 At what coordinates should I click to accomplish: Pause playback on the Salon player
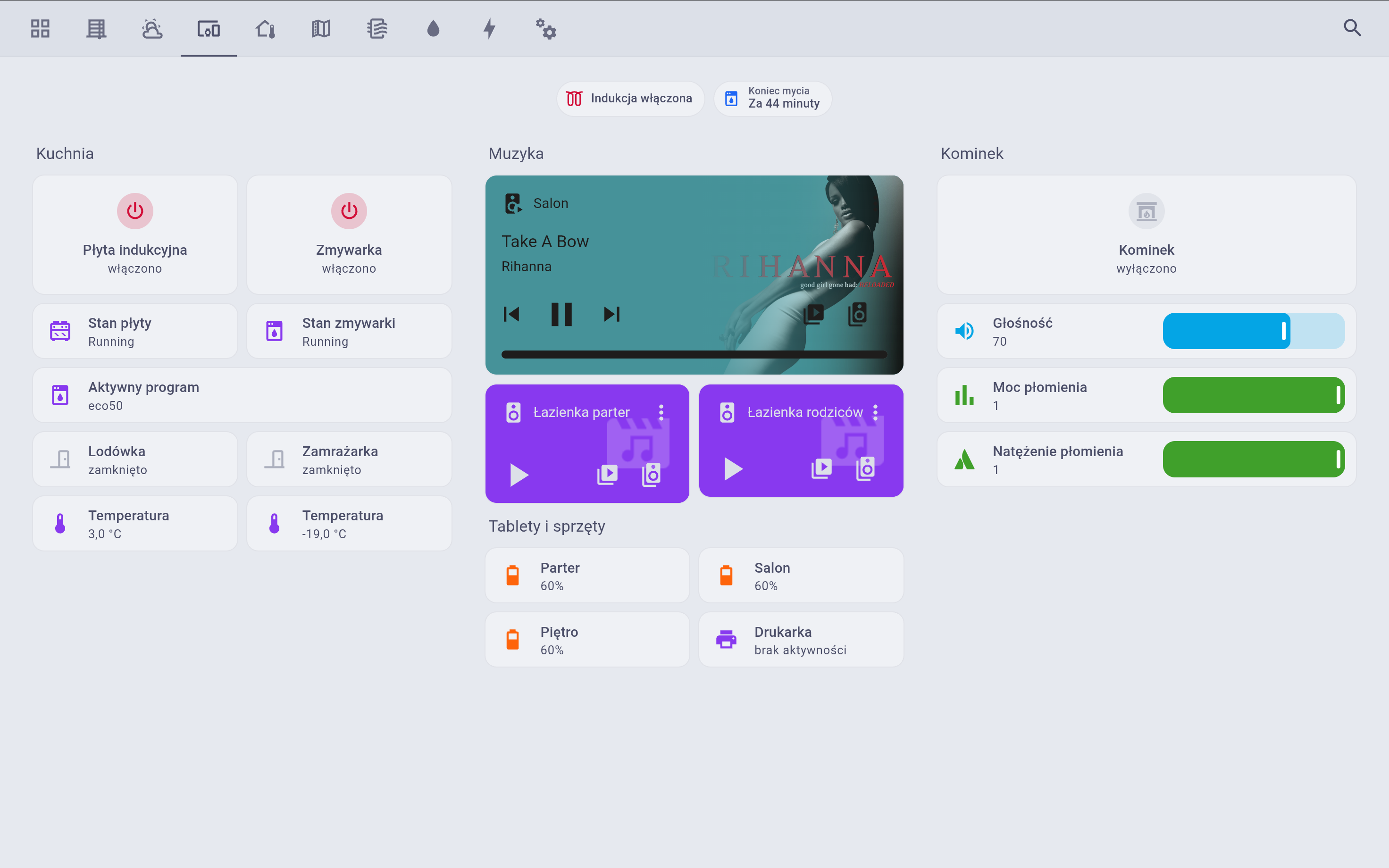click(x=561, y=314)
